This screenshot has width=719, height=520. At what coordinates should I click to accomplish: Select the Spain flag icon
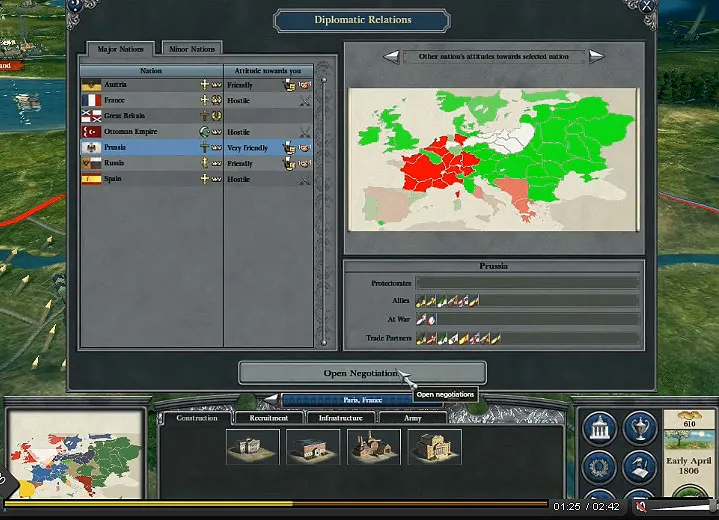[x=91, y=179]
